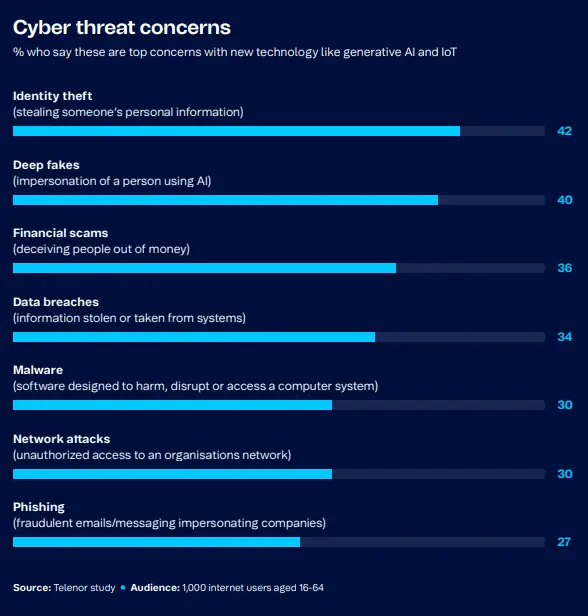Click the value 40 beside Deep fakes

(564, 200)
